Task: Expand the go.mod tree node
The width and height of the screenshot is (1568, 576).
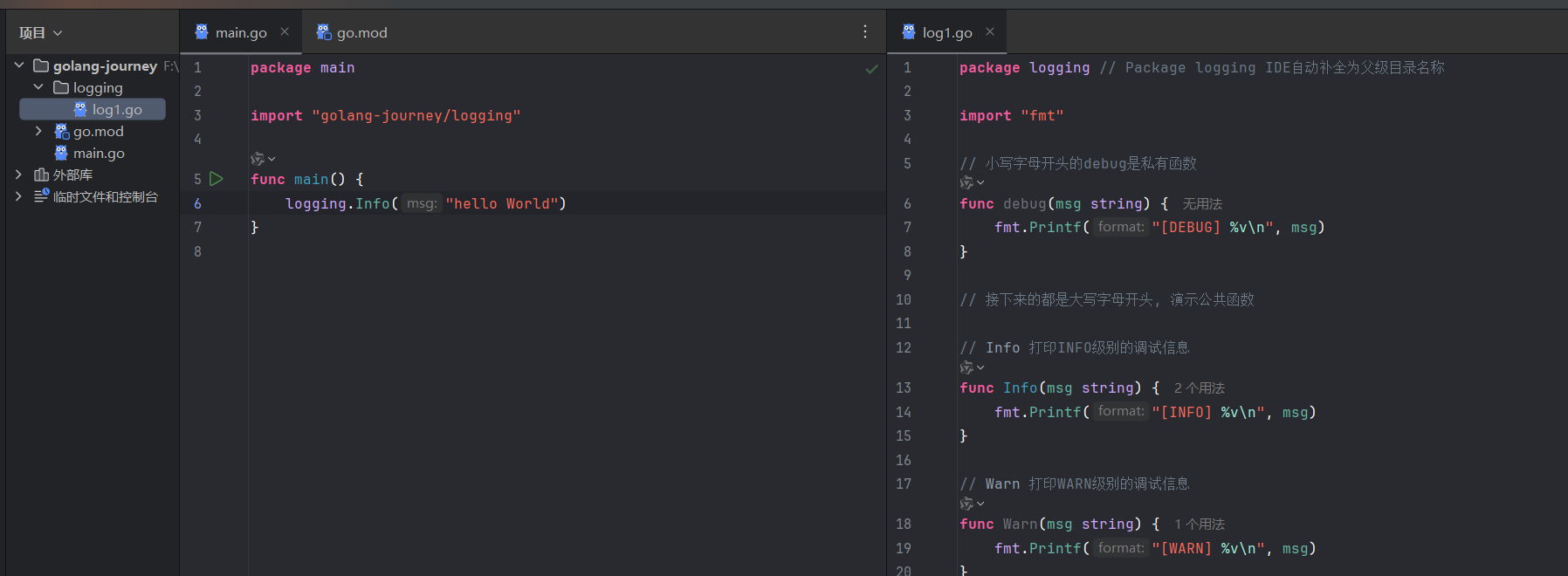Action: (x=38, y=131)
